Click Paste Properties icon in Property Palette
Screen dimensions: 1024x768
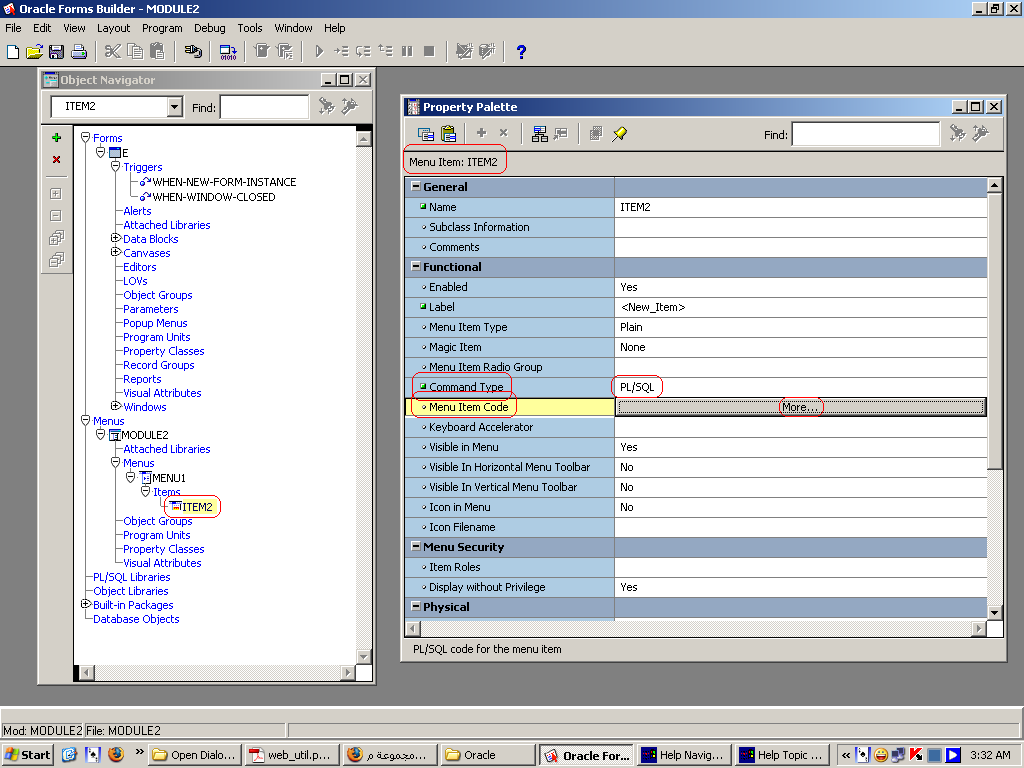pos(448,134)
